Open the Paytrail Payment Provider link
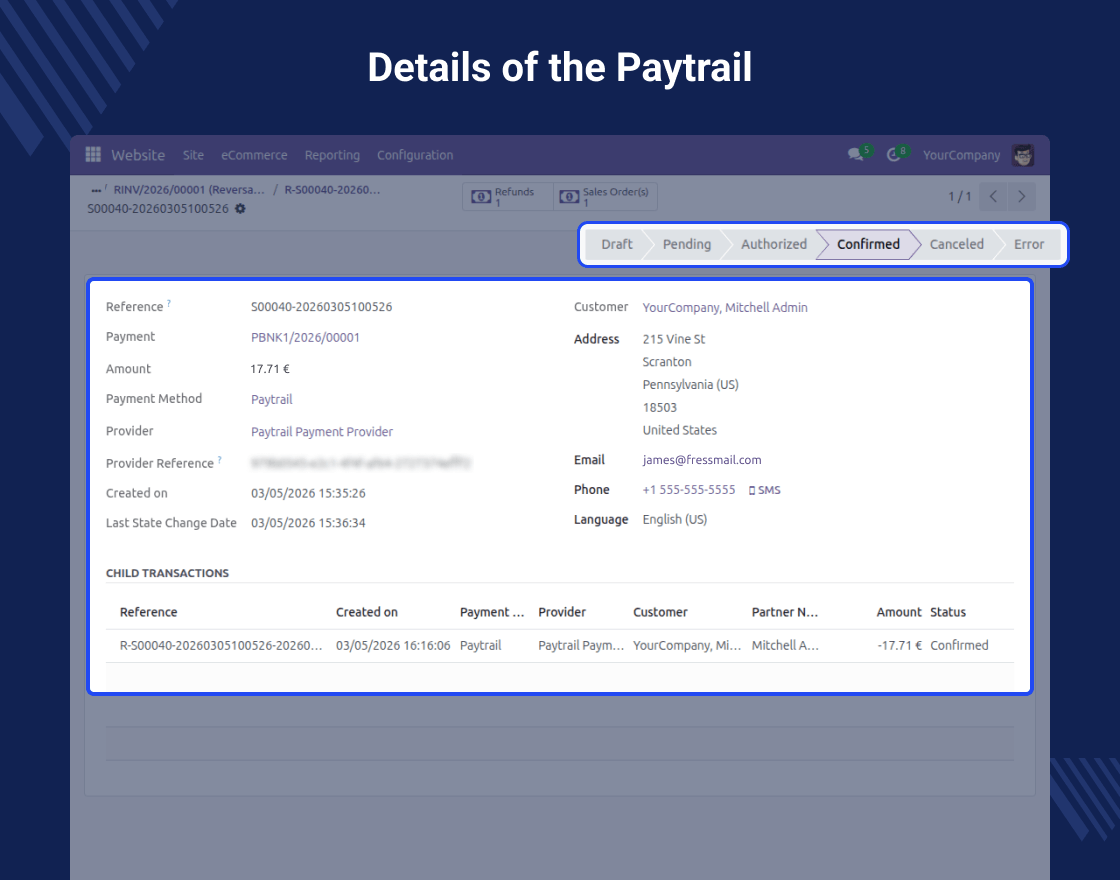Image resolution: width=1120 pixels, height=880 pixels. [321, 431]
